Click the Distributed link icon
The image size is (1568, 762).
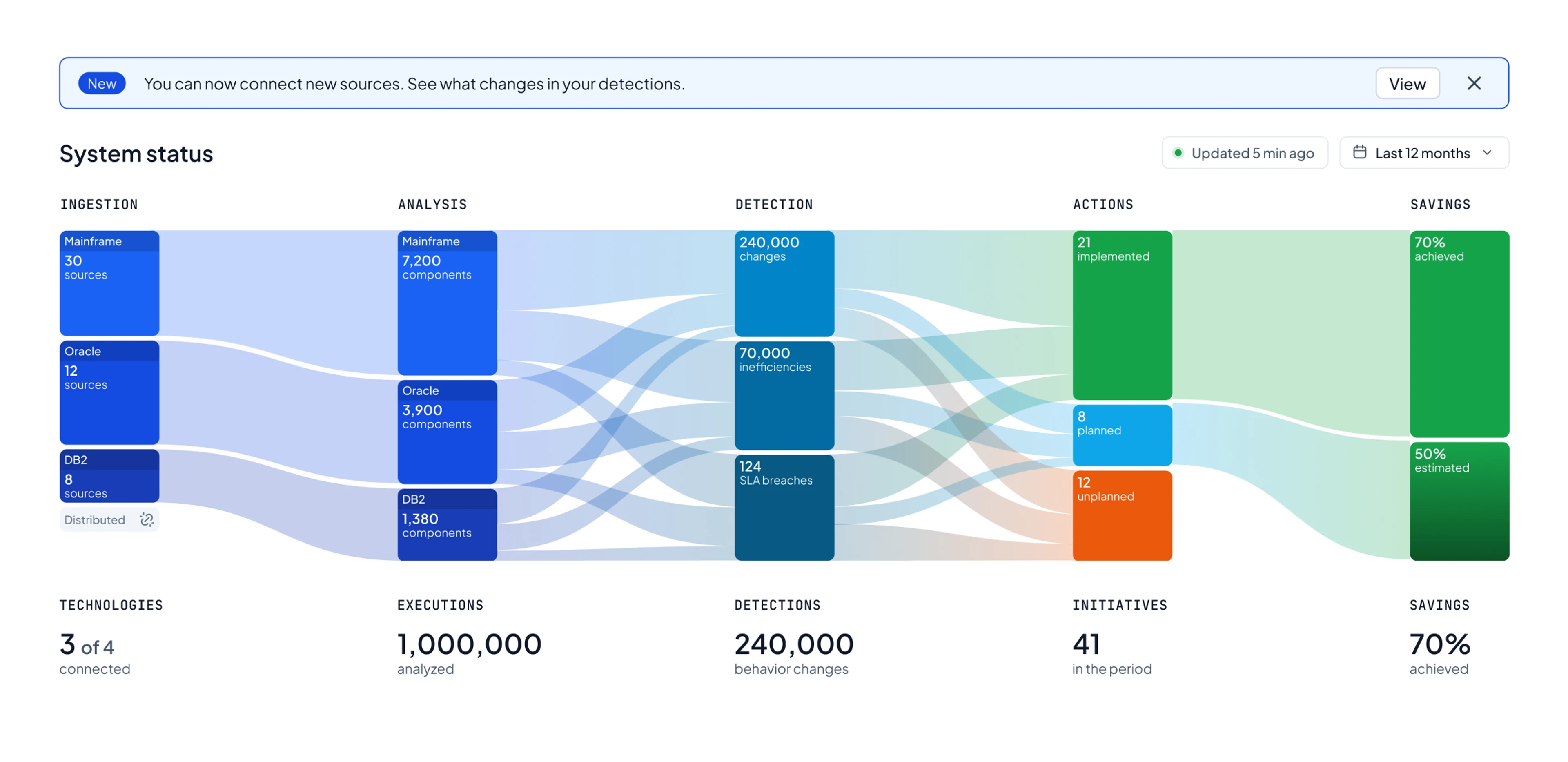click(x=147, y=519)
